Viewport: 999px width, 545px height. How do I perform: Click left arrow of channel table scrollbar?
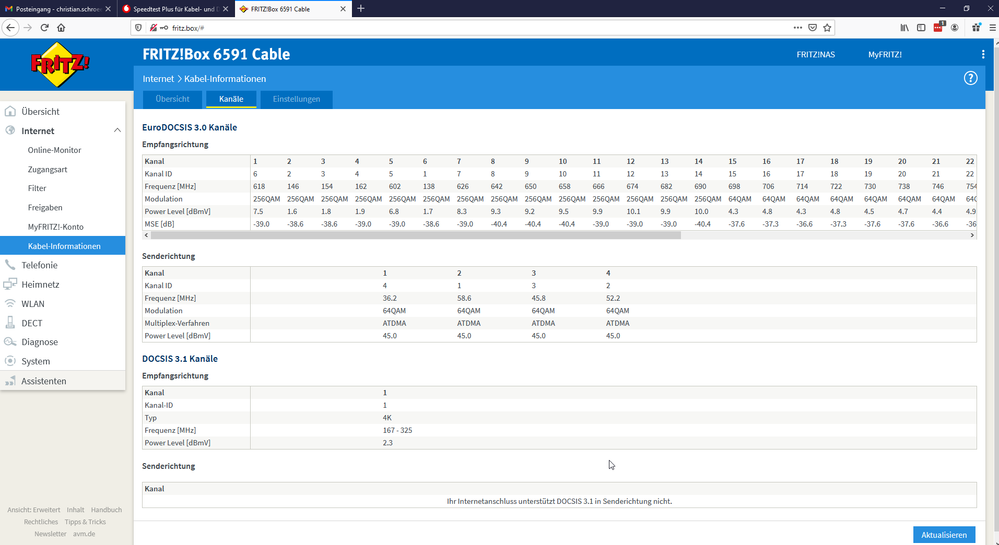coord(147,235)
